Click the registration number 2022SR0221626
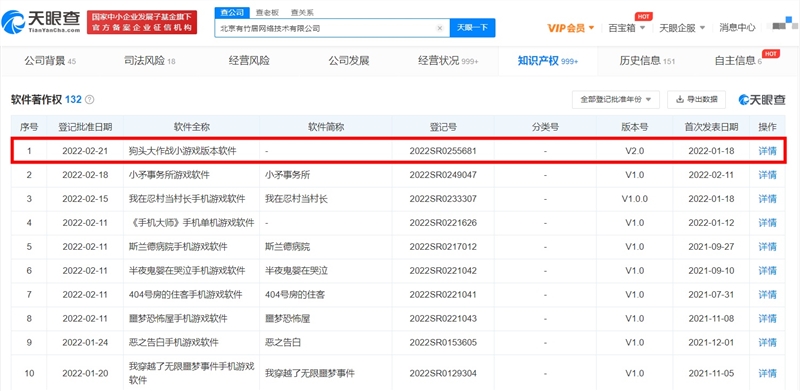The height and width of the screenshot is (391, 800). point(443,223)
